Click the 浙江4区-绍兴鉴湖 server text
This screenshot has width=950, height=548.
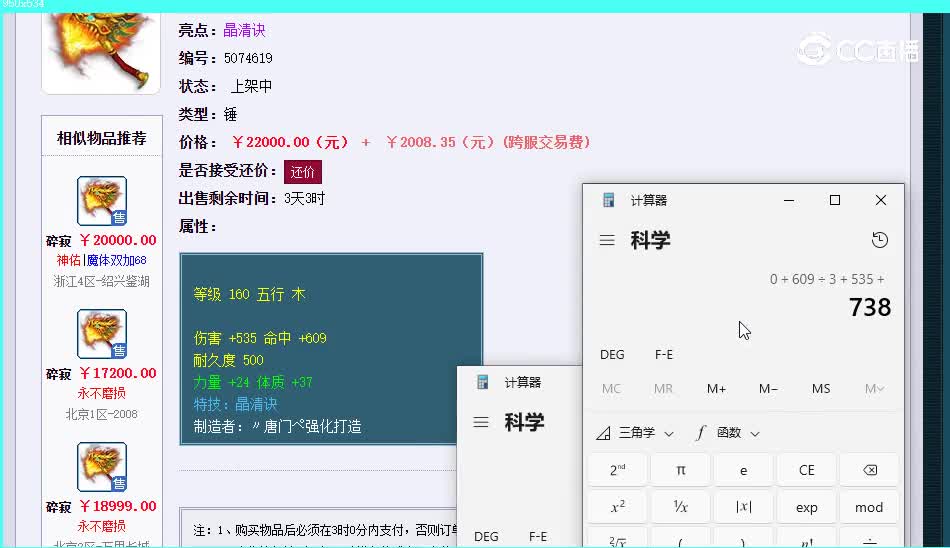(101, 281)
